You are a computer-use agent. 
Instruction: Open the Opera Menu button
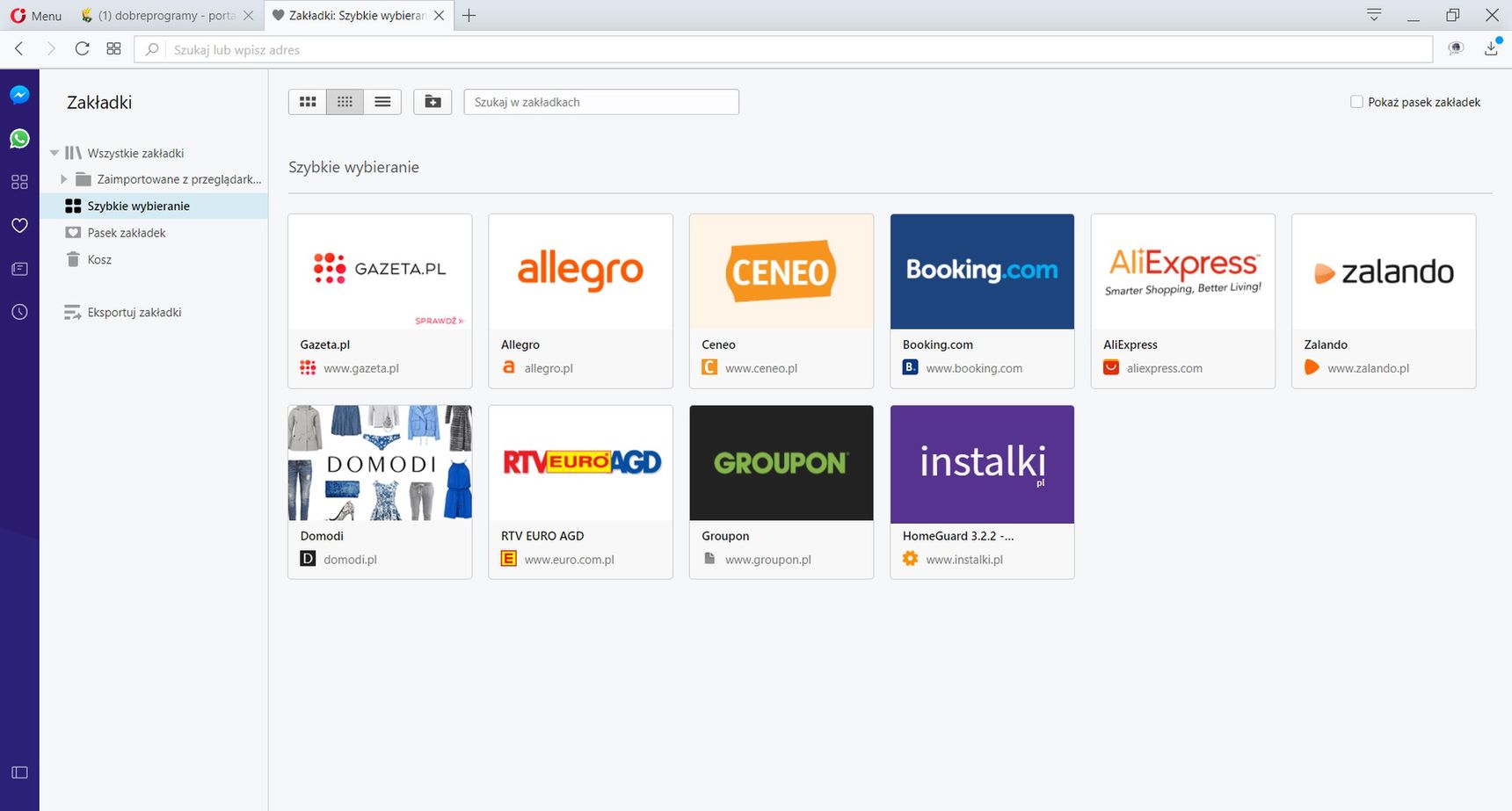pos(36,15)
